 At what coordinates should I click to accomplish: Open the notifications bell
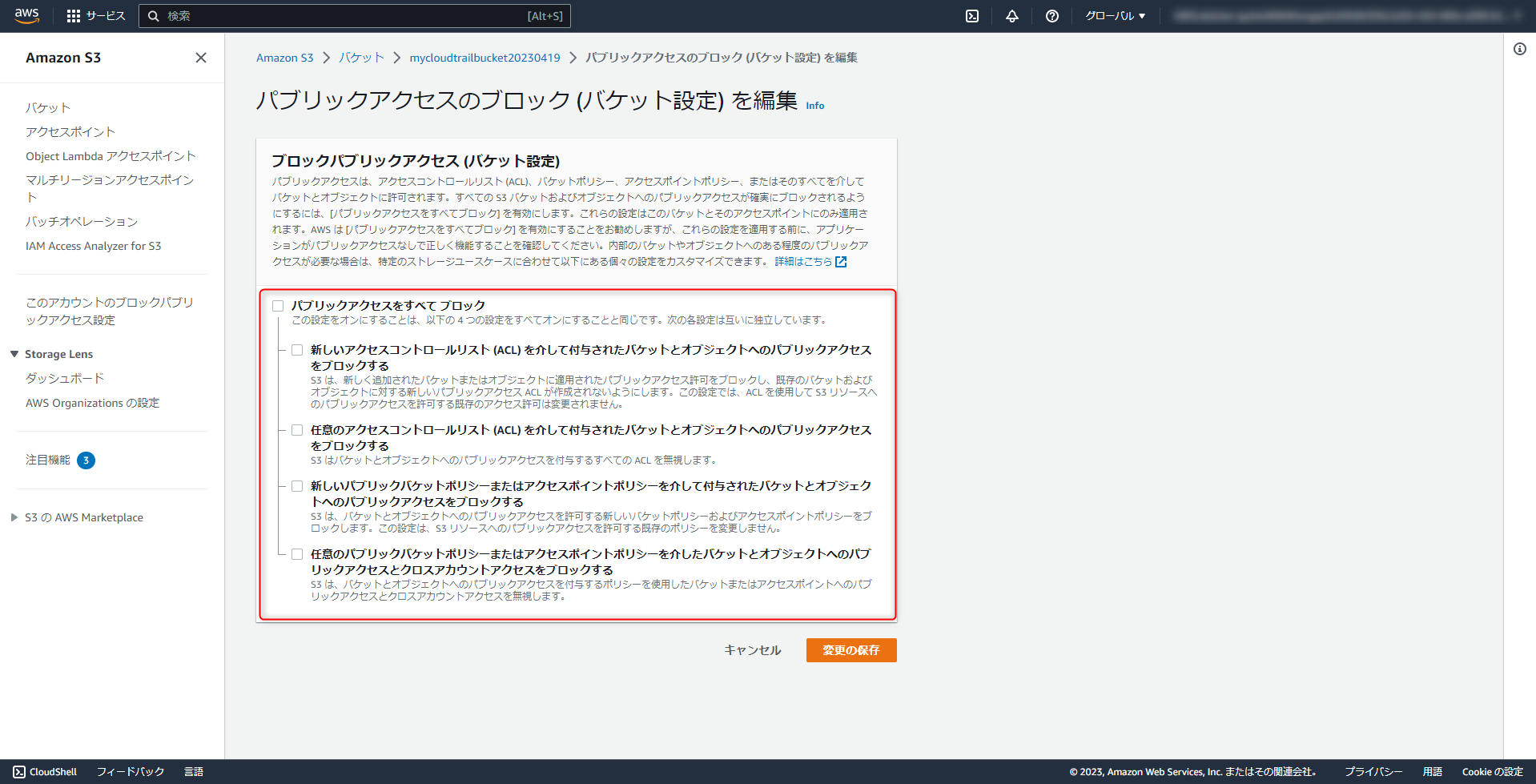click(1011, 15)
